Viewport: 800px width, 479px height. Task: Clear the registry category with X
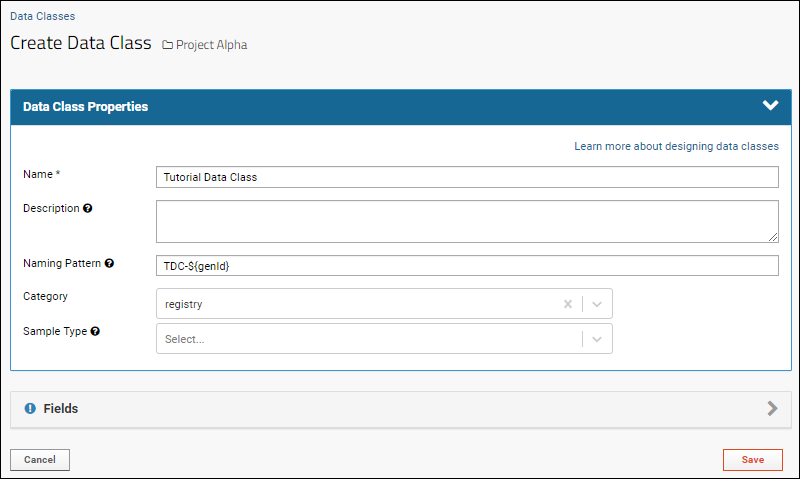click(568, 304)
